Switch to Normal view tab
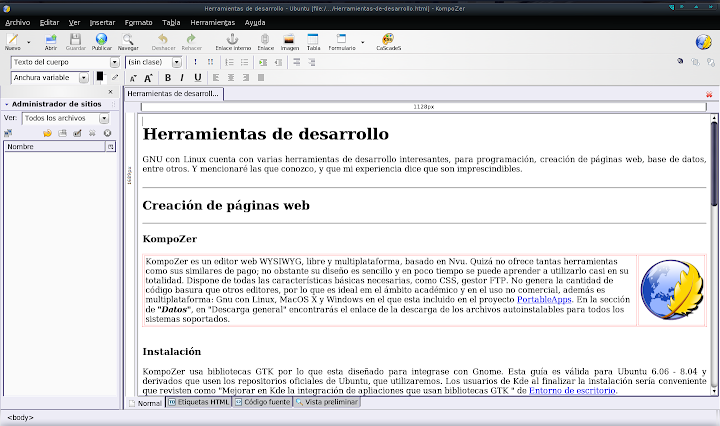 coord(145,403)
